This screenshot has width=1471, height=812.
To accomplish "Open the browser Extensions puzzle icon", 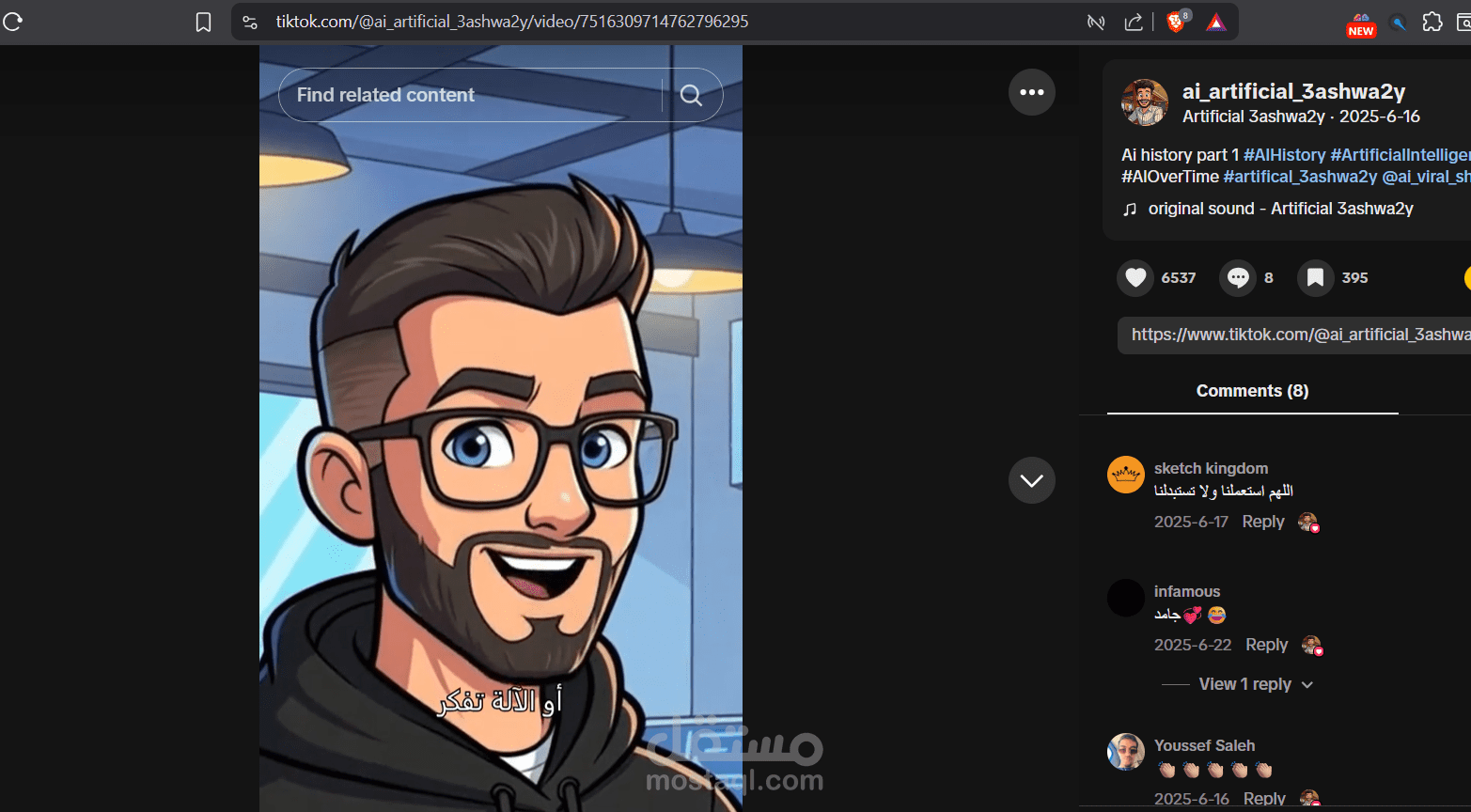I will 1432,22.
